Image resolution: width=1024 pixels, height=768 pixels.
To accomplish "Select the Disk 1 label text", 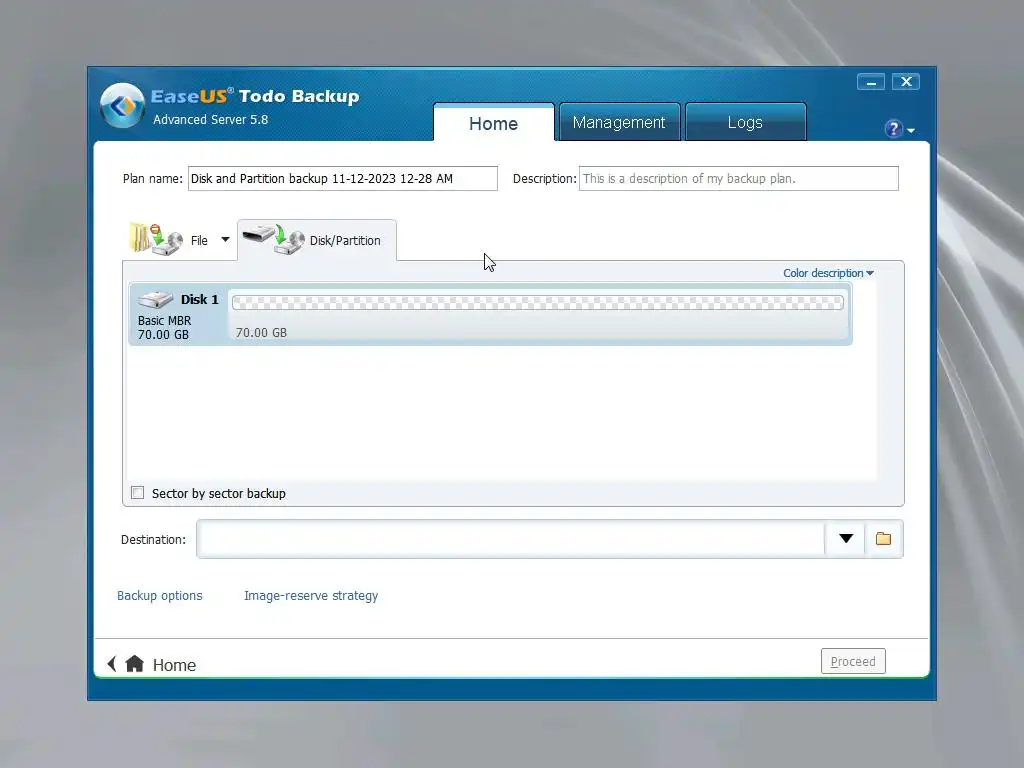I will [199, 300].
